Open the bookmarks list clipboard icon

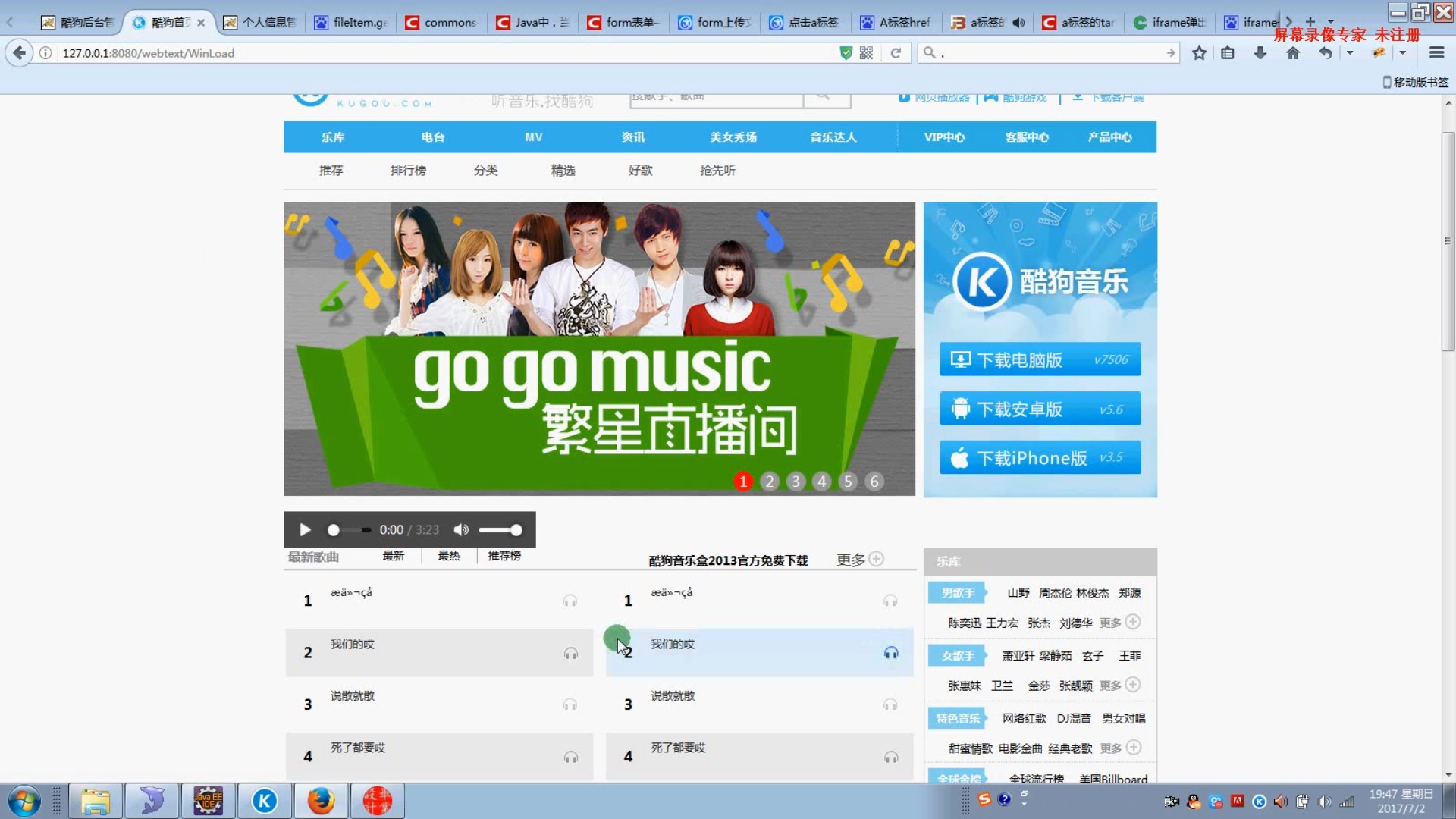click(1228, 53)
